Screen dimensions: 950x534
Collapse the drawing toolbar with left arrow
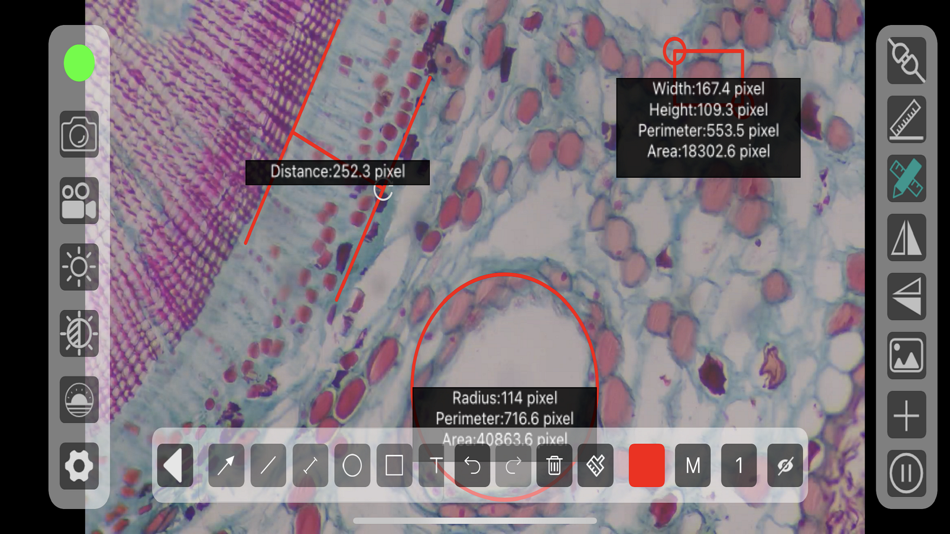175,466
